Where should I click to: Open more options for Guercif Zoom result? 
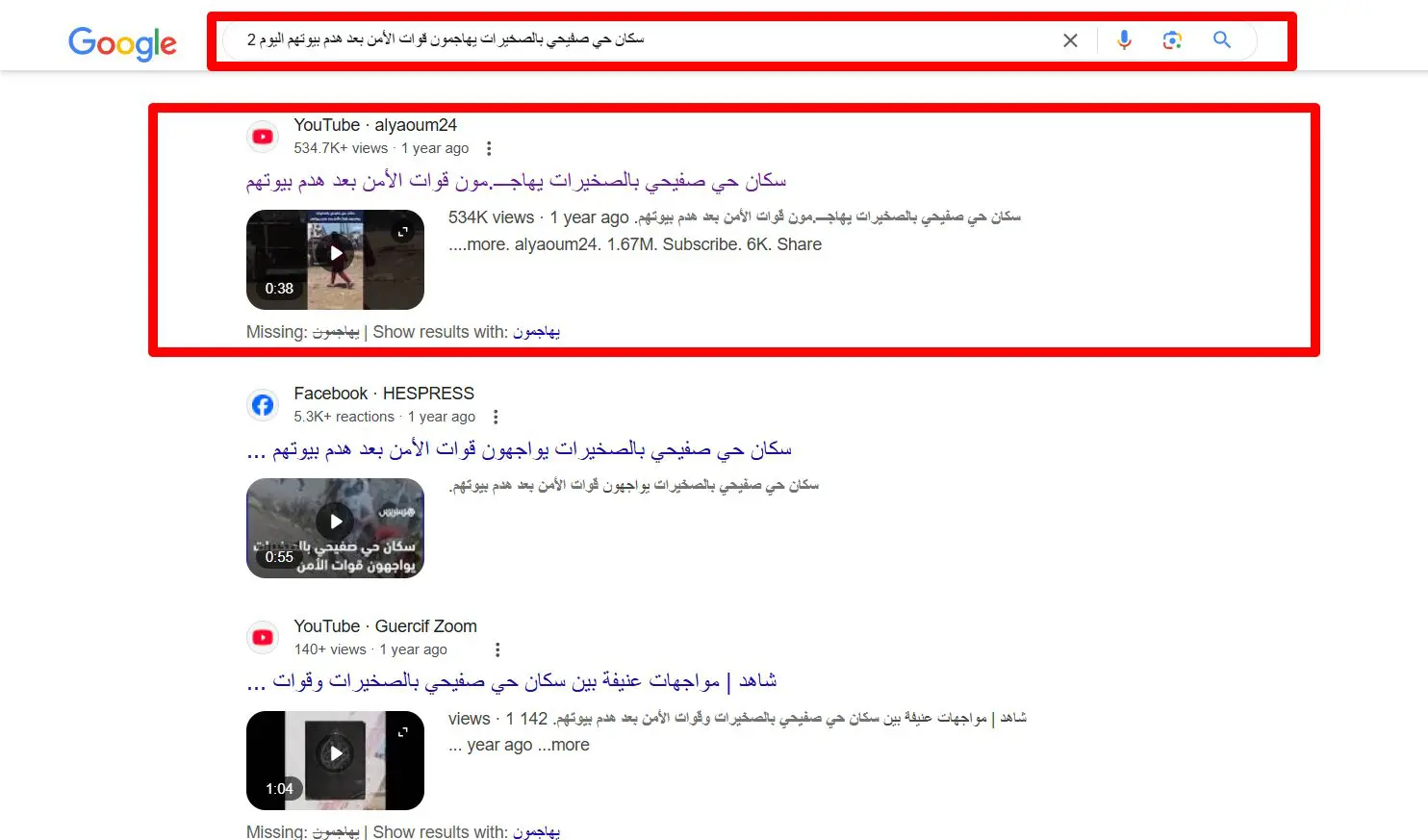(497, 649)
